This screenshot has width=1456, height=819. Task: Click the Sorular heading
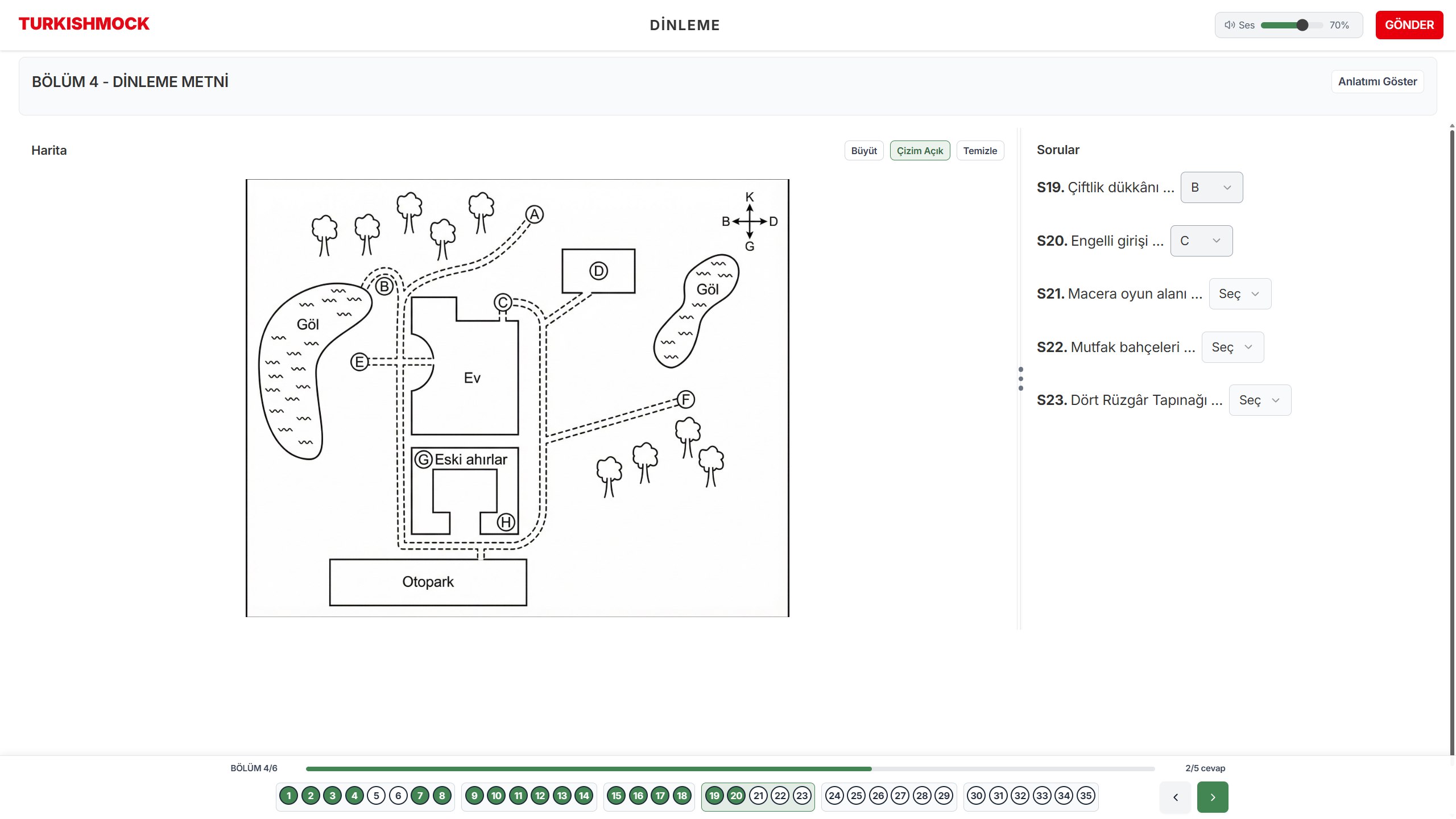[x=1058, y=150]
